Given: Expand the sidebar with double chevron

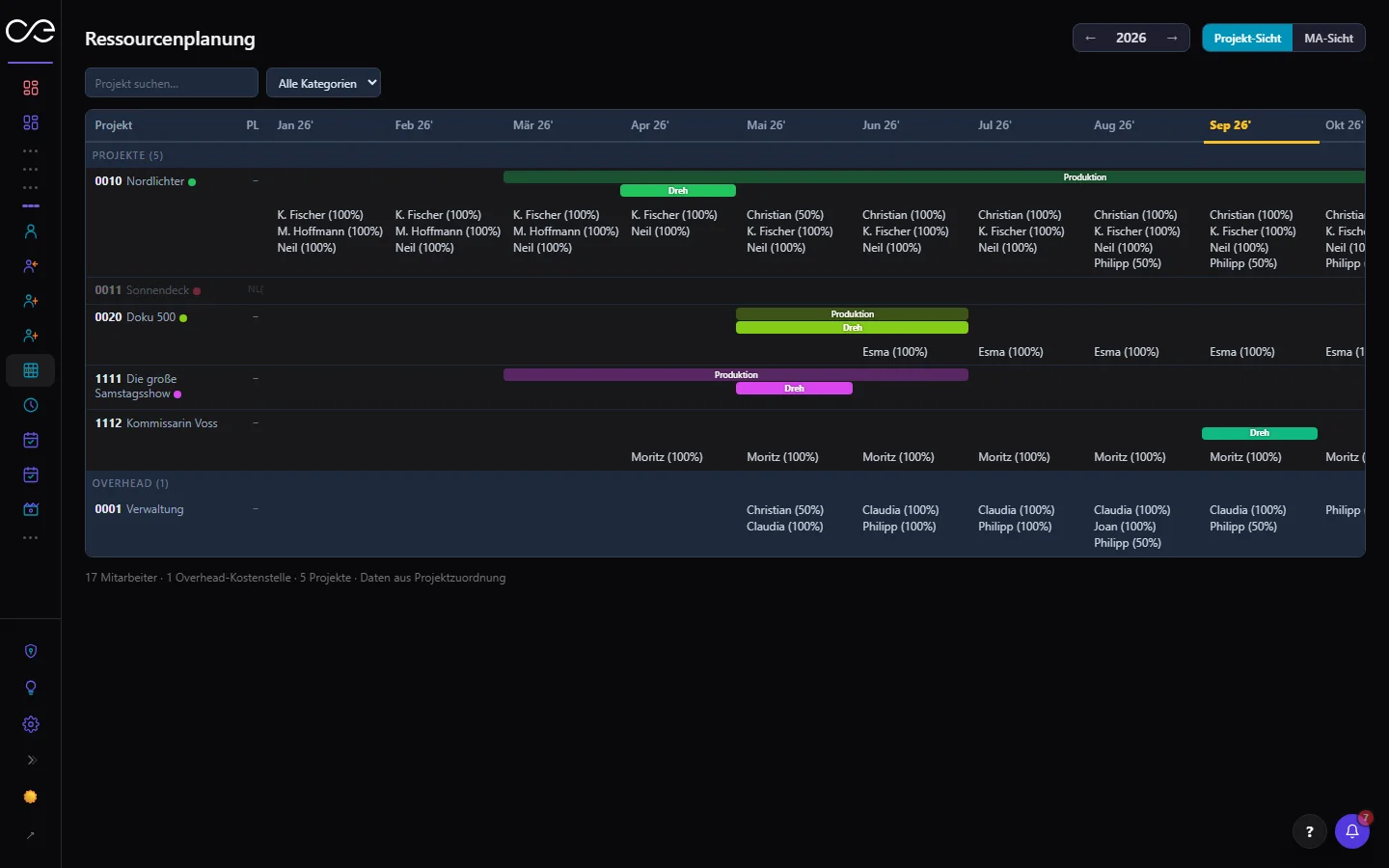Looking at the screenshot, I should 31,760.
